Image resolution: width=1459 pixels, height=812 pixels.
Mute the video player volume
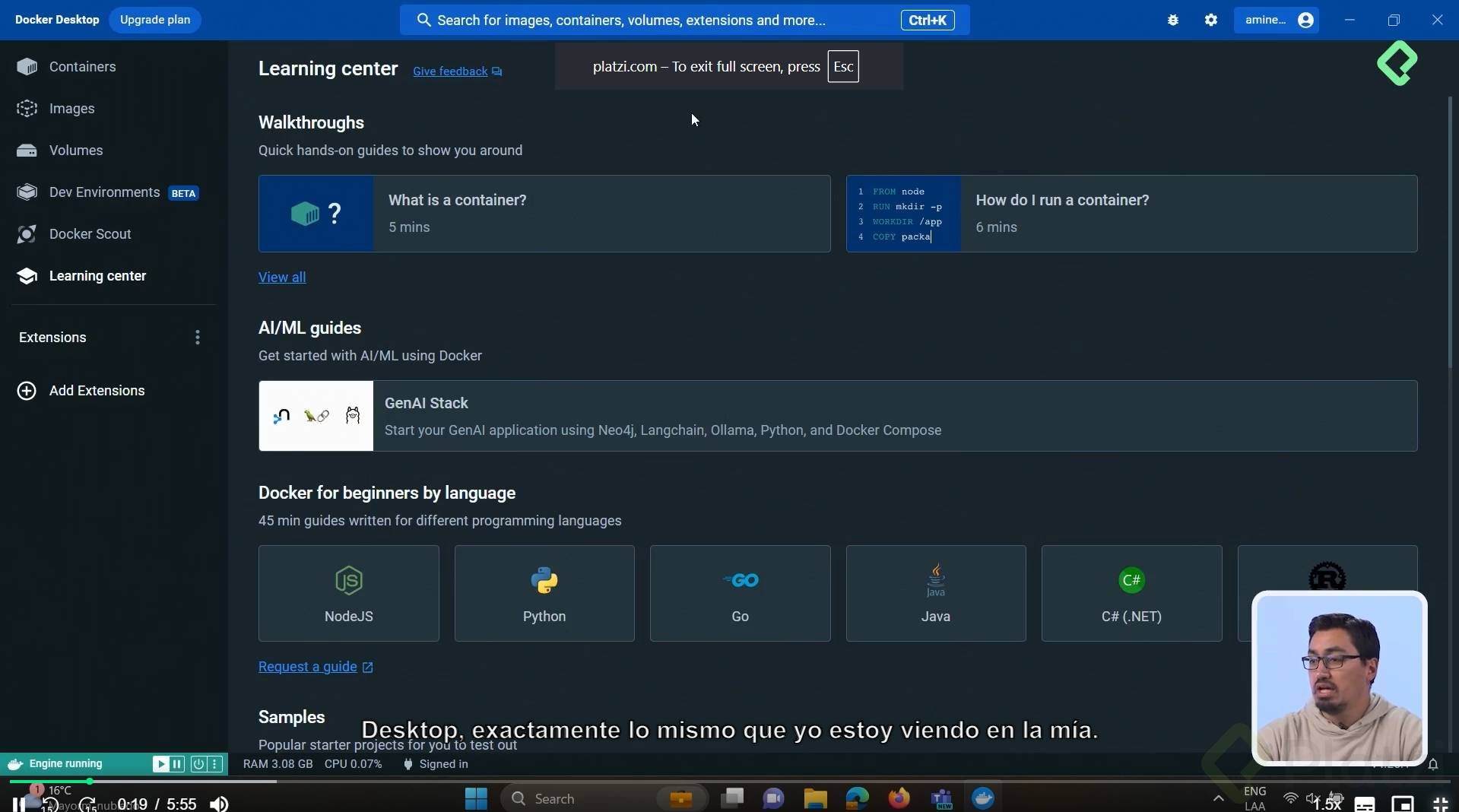click(x=219, y=804)
